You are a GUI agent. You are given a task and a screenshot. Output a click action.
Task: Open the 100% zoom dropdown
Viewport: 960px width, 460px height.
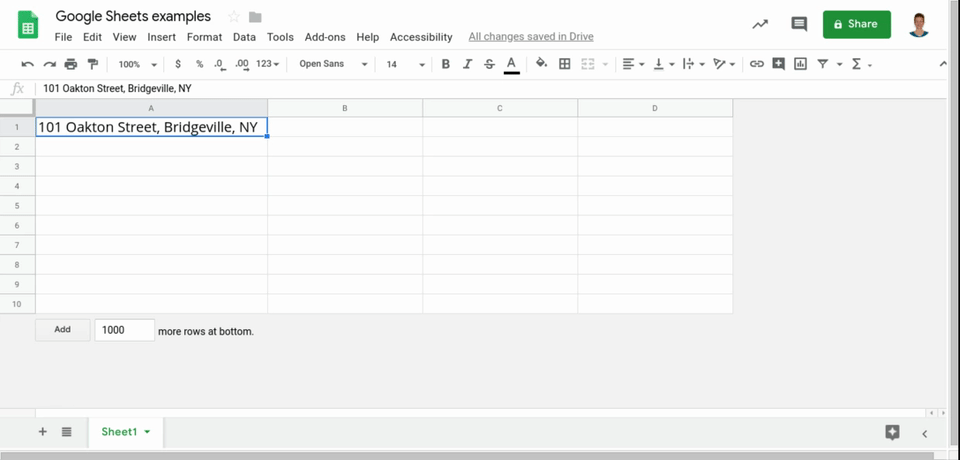click(x=138, y=64)
